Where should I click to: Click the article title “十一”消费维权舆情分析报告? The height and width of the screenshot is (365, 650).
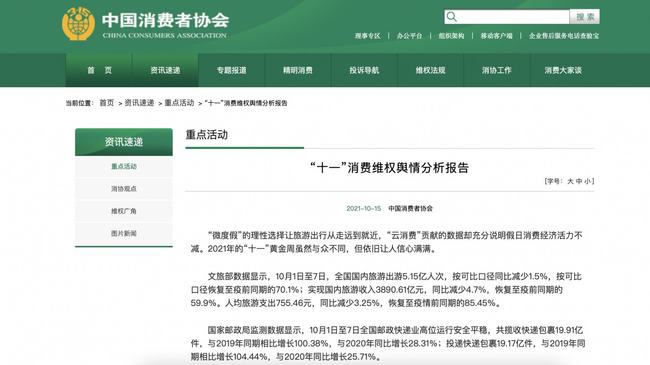click(x=389, y=168)
